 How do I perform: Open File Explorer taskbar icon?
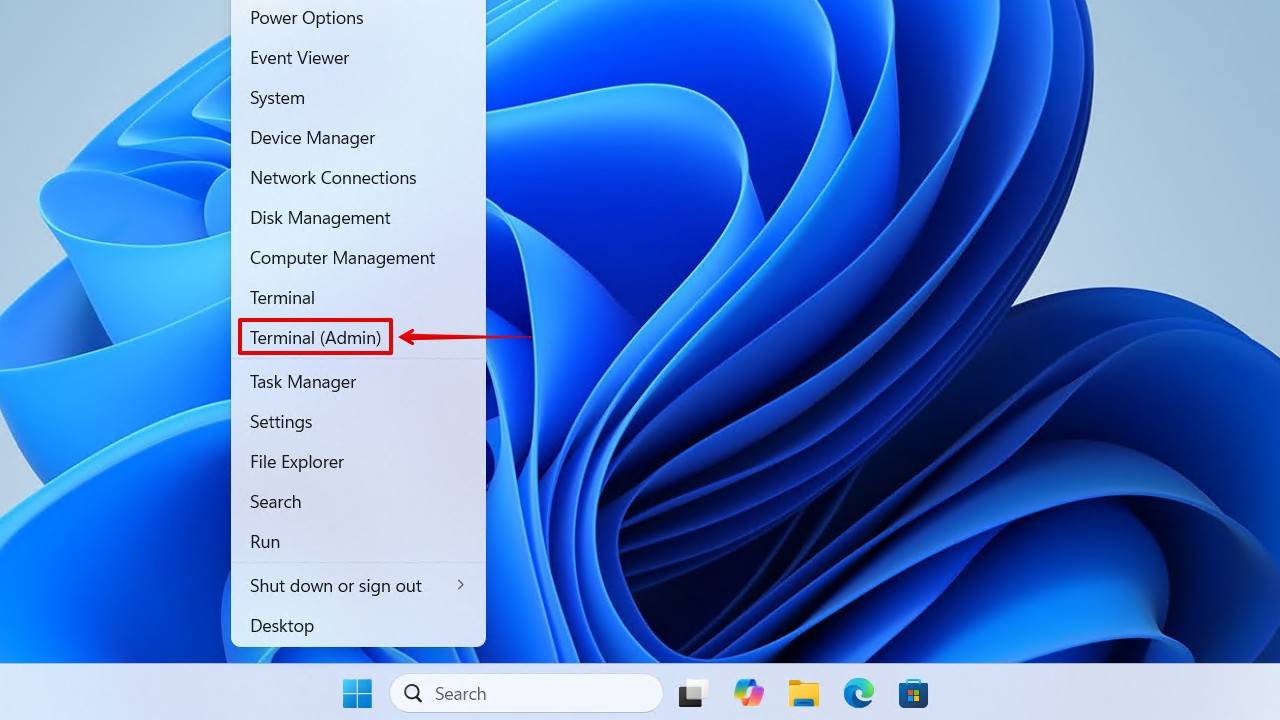pyautogui.click(x=803, y=693)
